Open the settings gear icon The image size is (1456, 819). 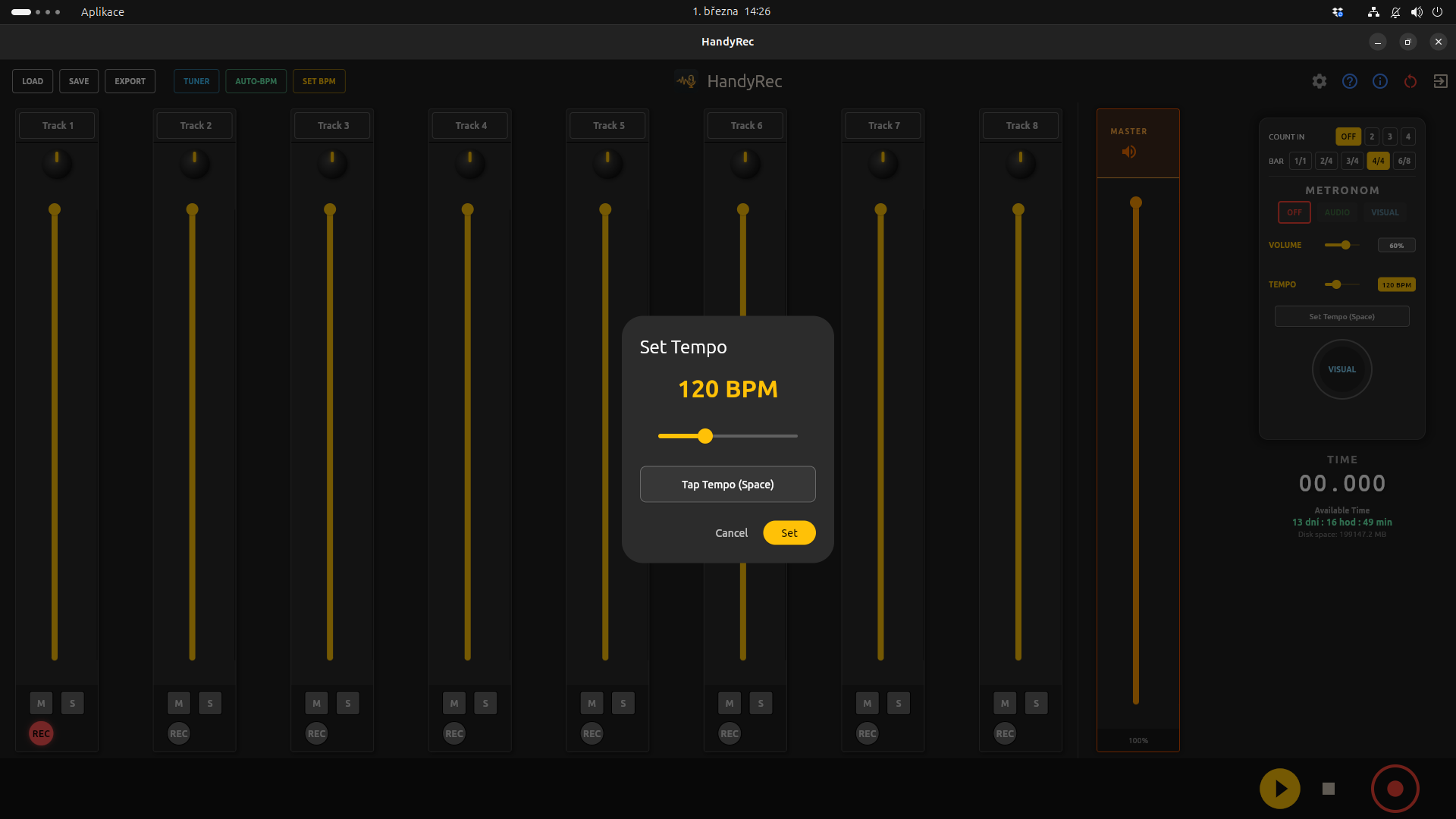click(1319, 81)
